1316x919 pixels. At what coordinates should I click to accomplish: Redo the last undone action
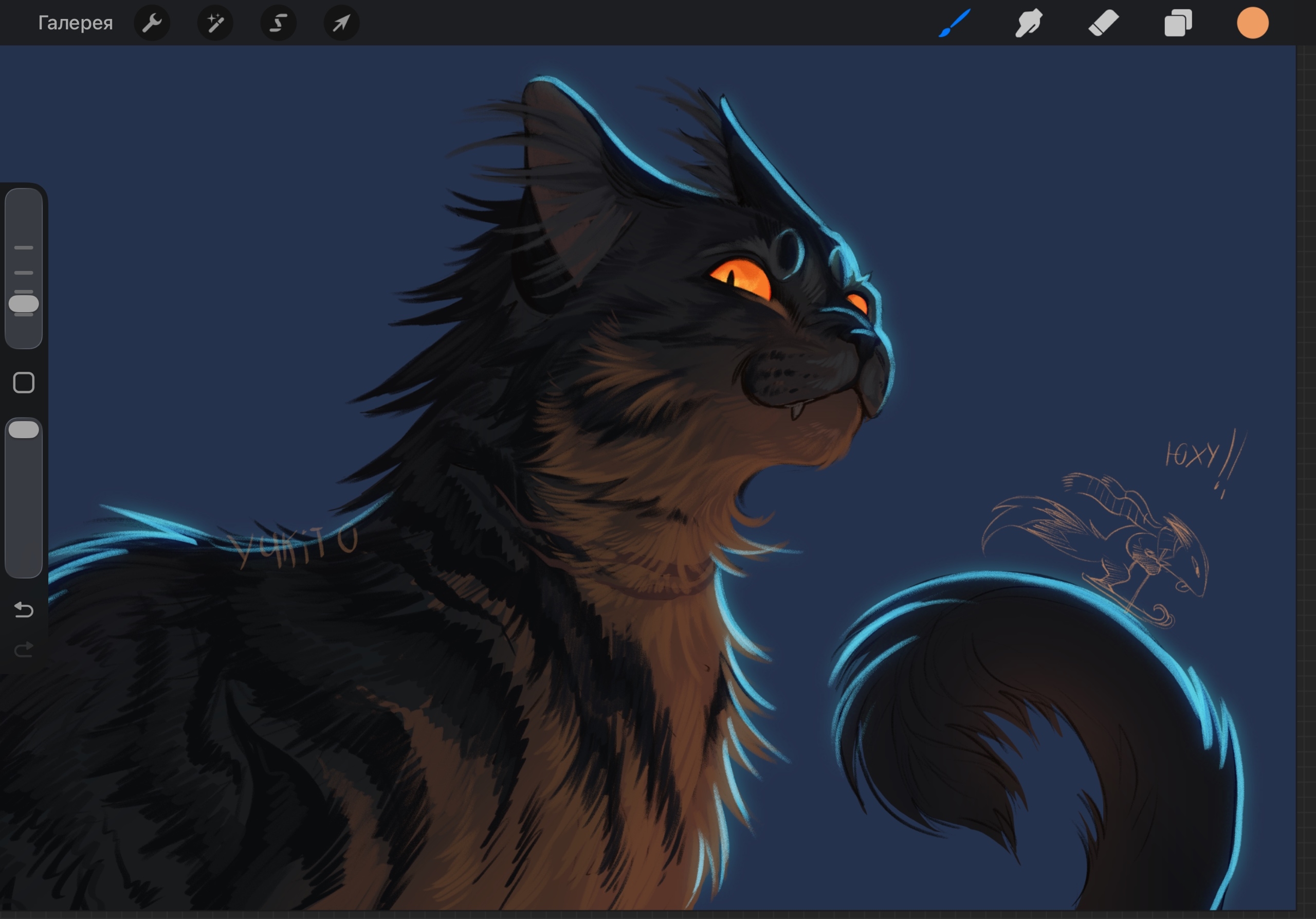click(24, 649)
